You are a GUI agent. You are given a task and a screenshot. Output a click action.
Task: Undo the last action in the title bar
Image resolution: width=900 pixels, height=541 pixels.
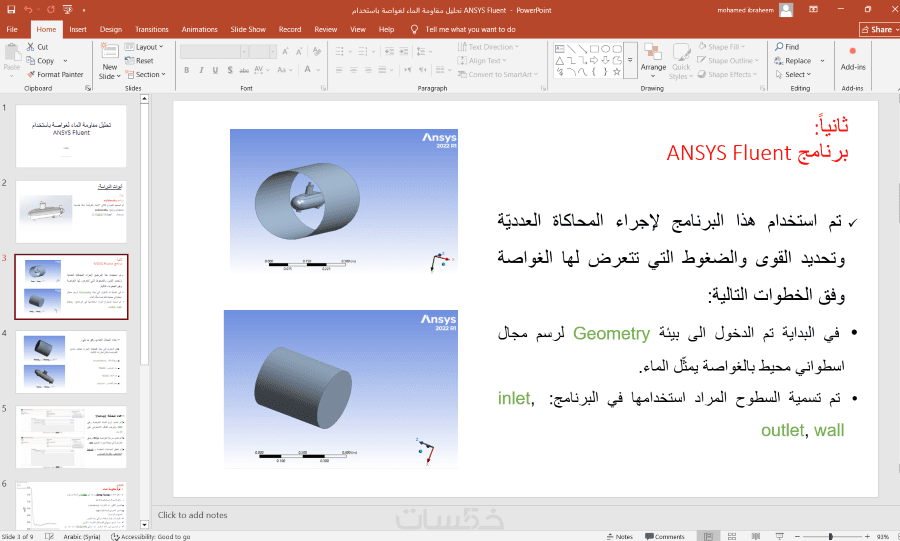click(28, 10)
